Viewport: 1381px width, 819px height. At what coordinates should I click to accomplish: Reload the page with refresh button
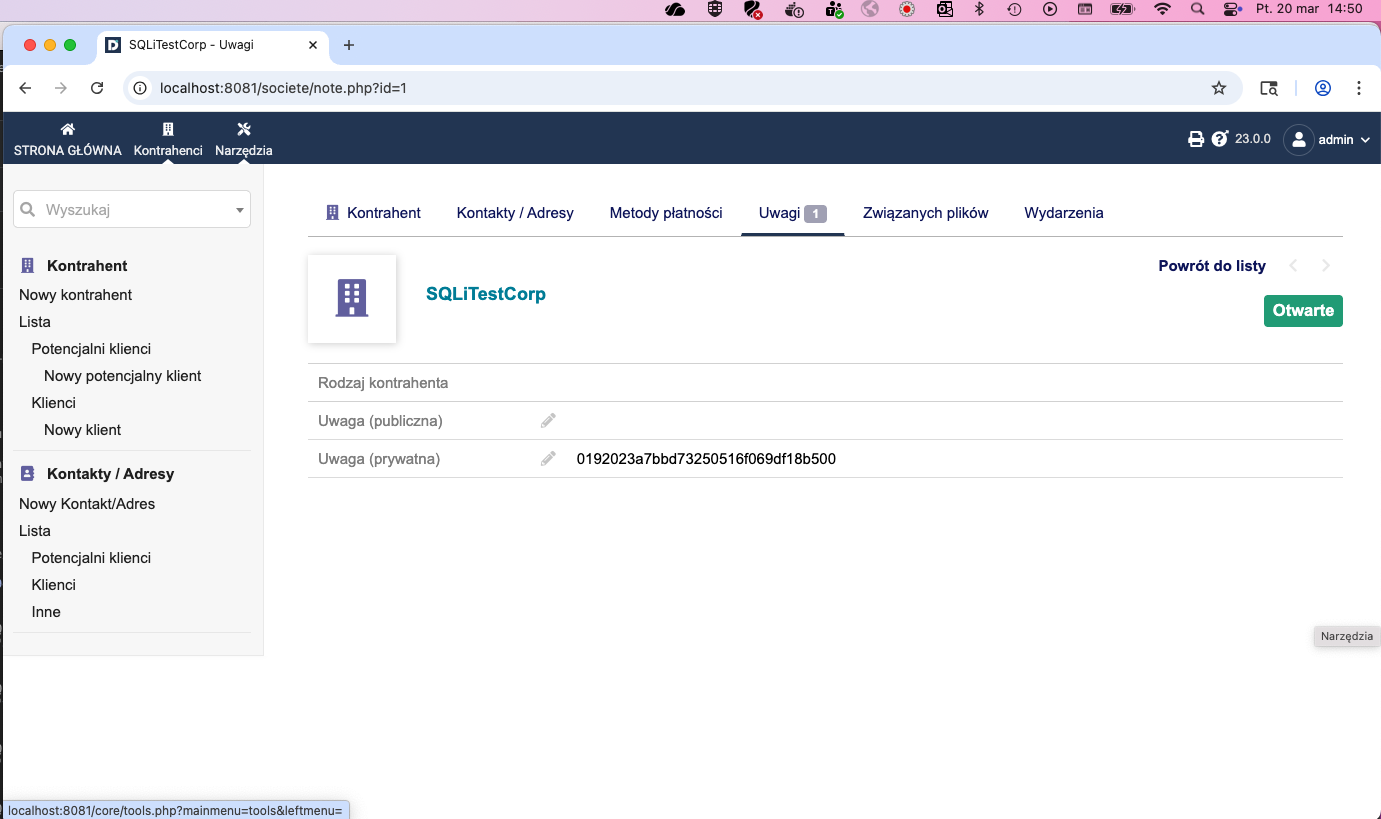(x=97, y=88)
